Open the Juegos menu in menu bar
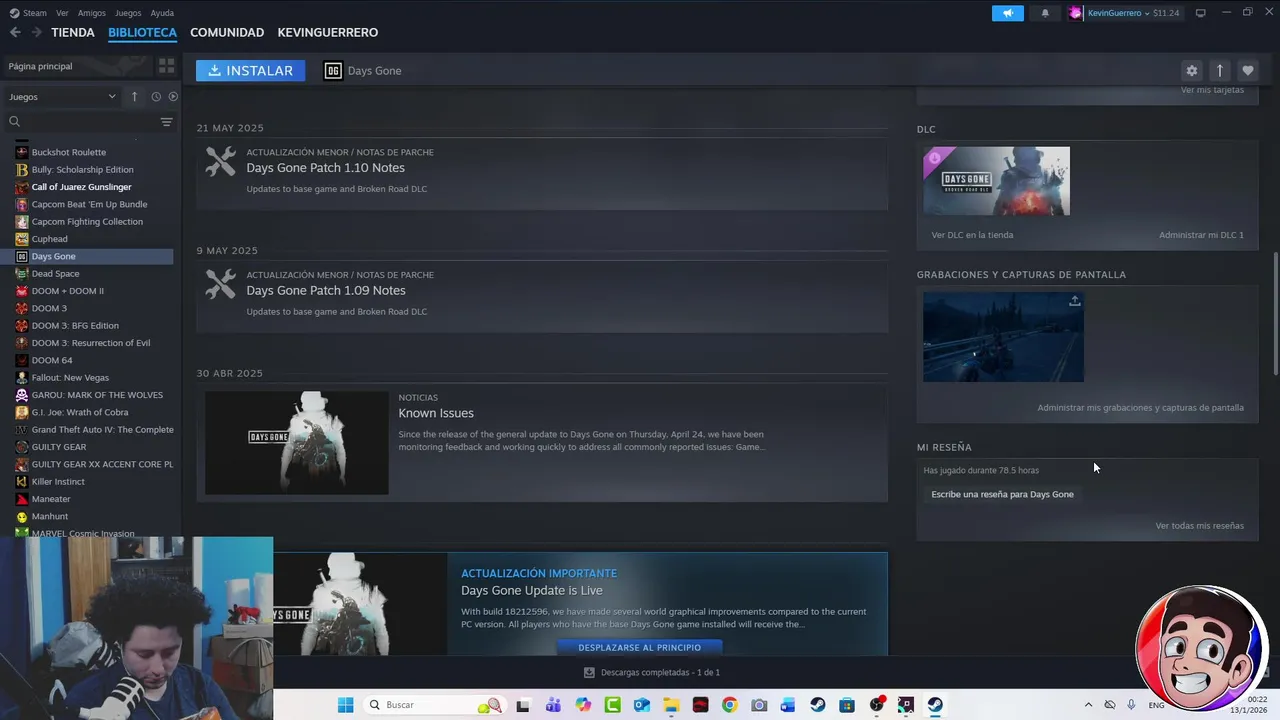 pos(128,13)
